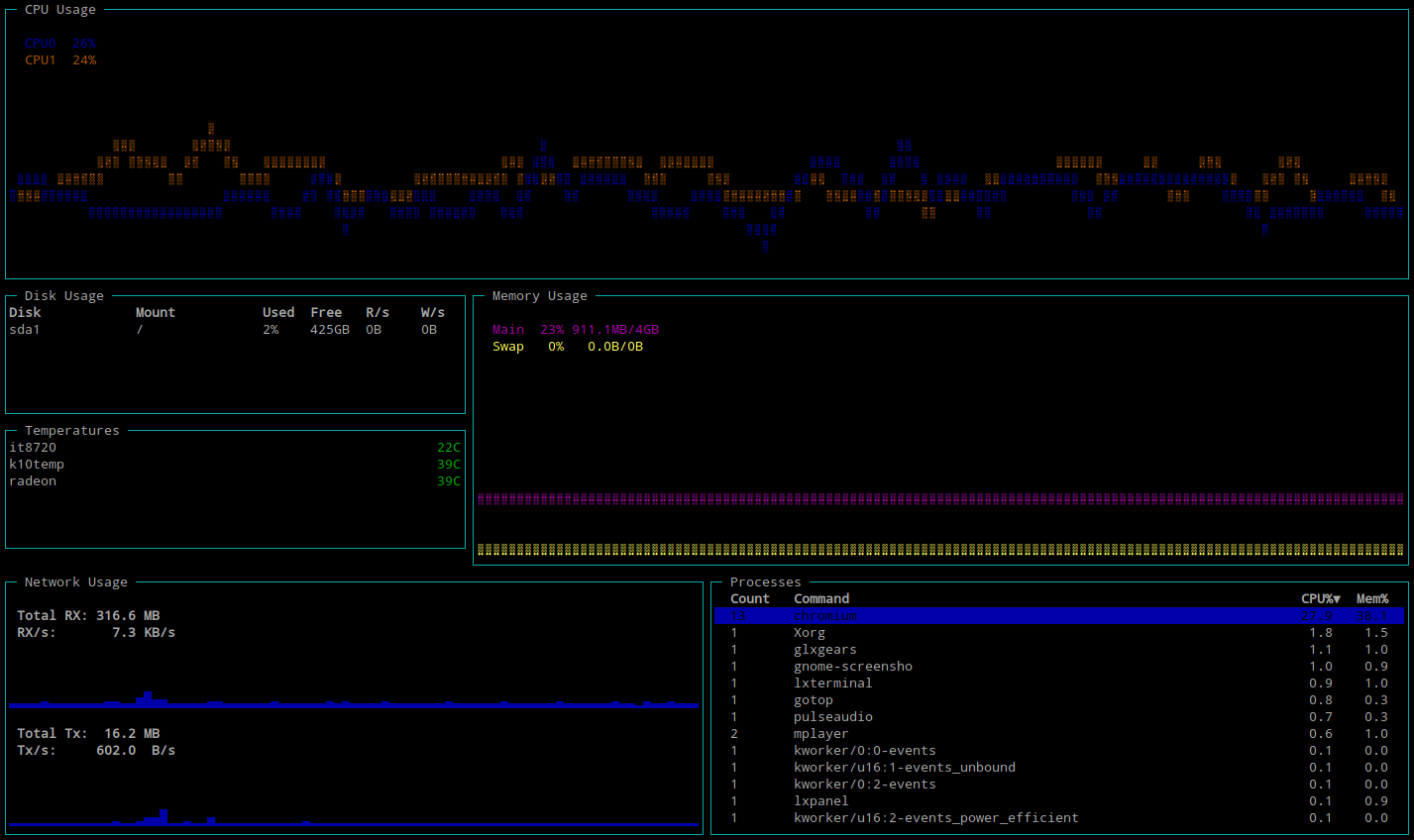Screen dimensions: 1414x840
Task: Select the mplayer process row
Action: (1059, 734)
